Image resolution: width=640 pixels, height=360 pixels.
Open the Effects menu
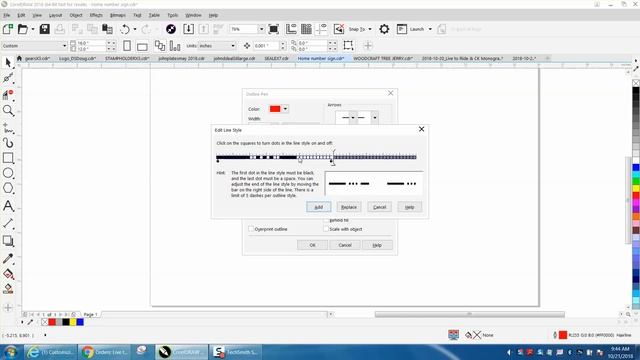click(x=96, y=15)
